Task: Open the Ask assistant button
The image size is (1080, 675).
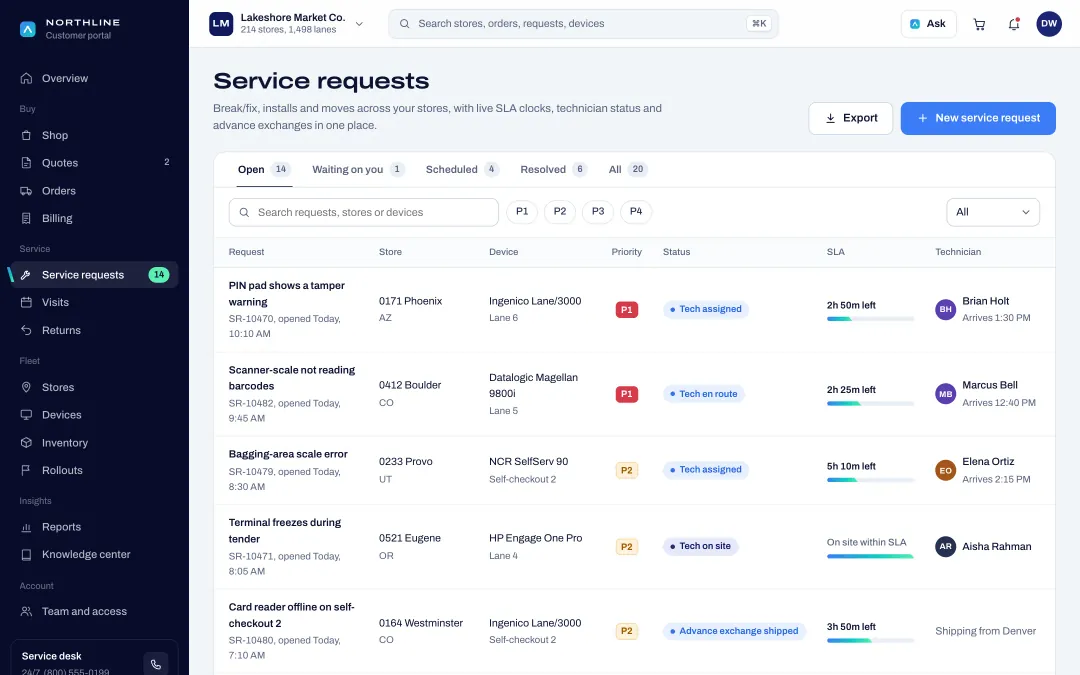Action: tap(928, 24)
